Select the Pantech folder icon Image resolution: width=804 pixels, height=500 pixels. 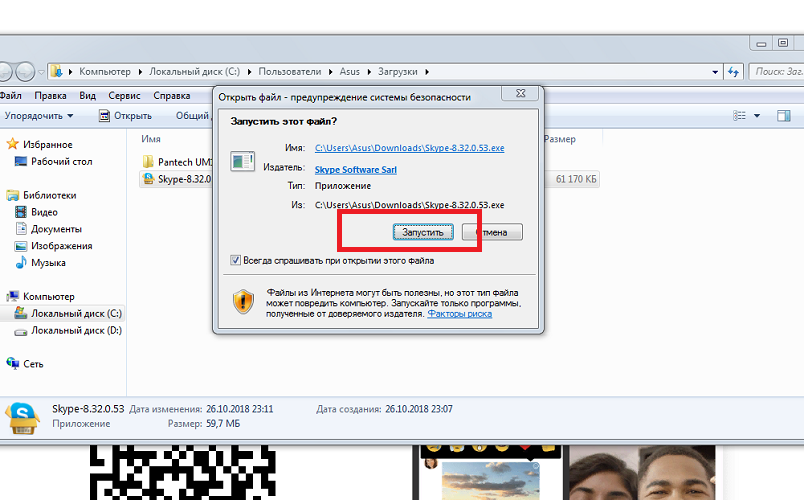[149, 161]
